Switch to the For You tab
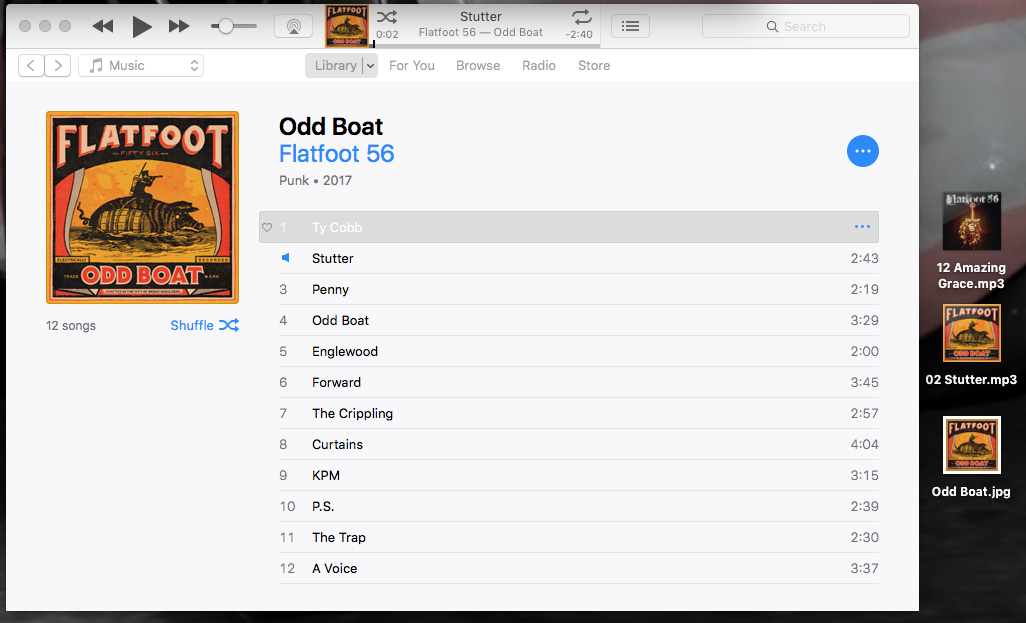Image resolution: width=1026 pixels, height=623 pixels. click(x=412, y=65)
